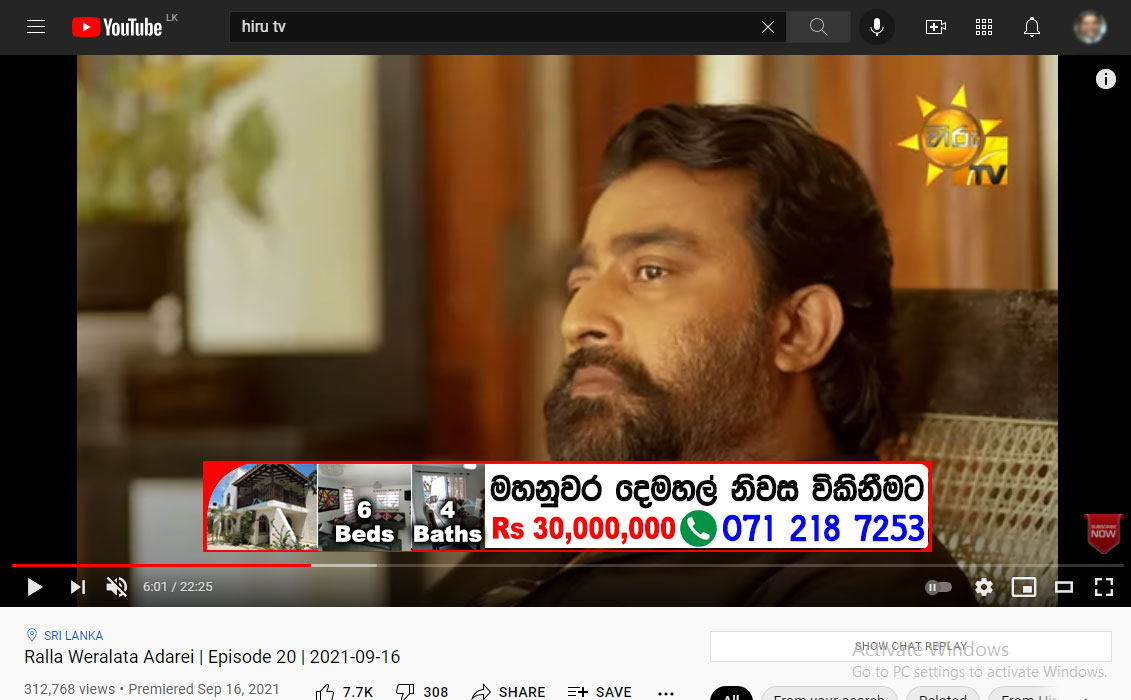Screen dimensions: 1131x700
Task: Open the YouTube guide hamburger menu
Action: (36, 27)
